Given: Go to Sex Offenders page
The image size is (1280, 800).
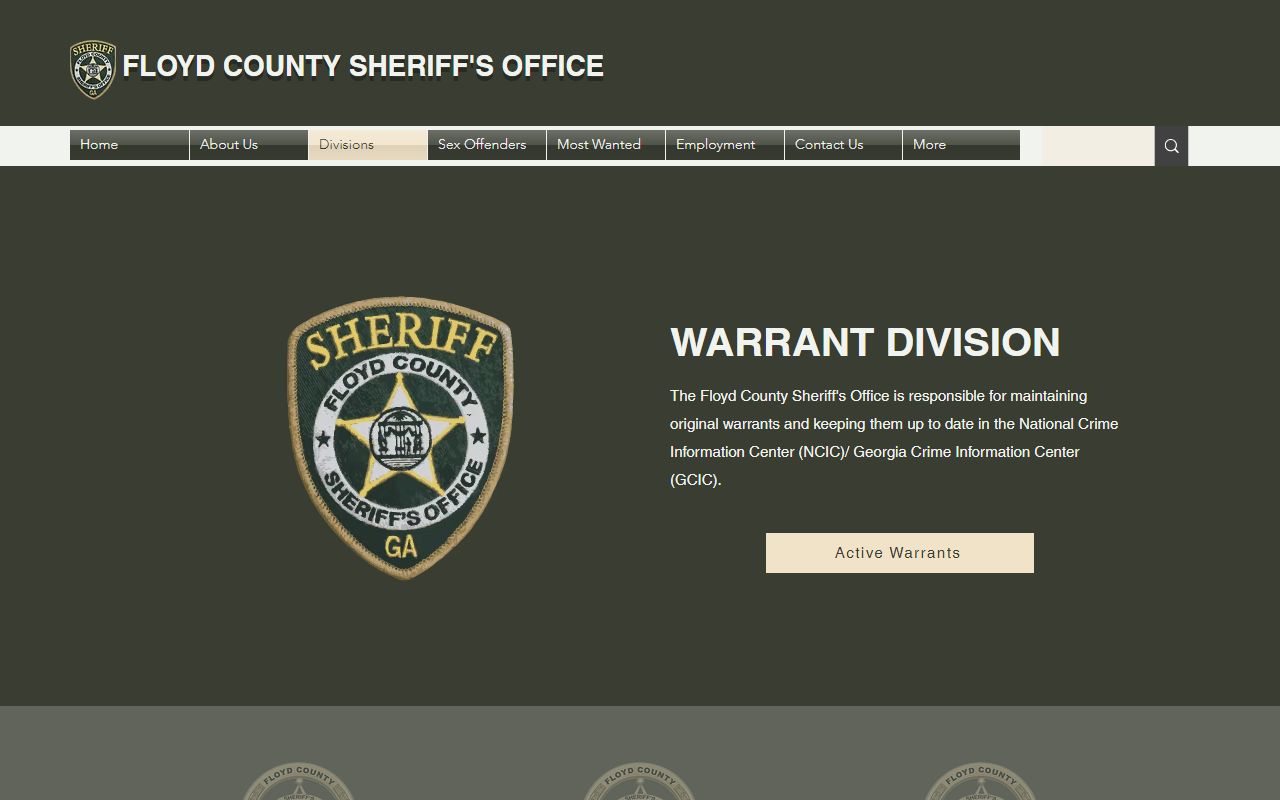Looking at the screenshot, I should pos(486,145).
